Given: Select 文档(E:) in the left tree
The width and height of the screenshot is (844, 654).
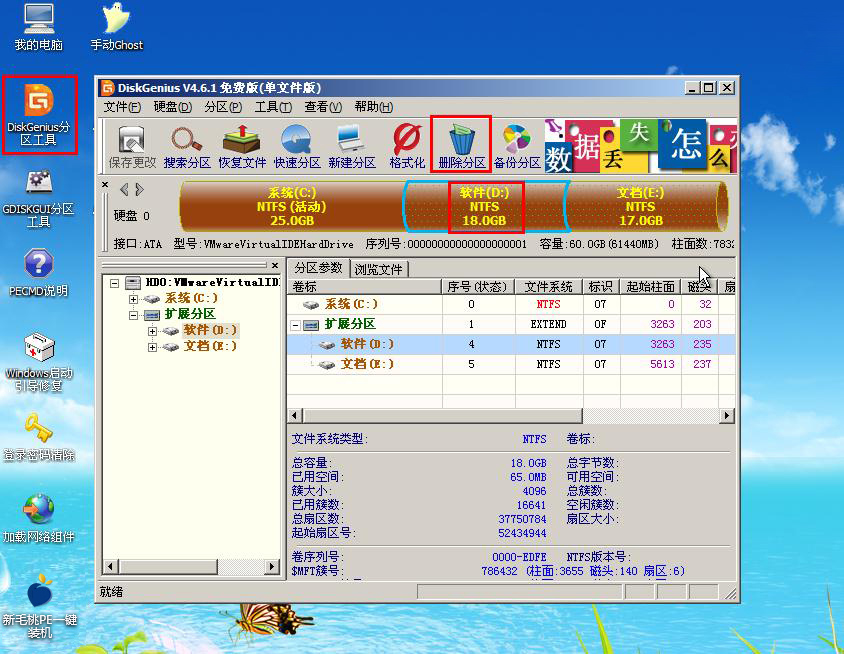Looking at the screenshot, I should tap(210, 346).
